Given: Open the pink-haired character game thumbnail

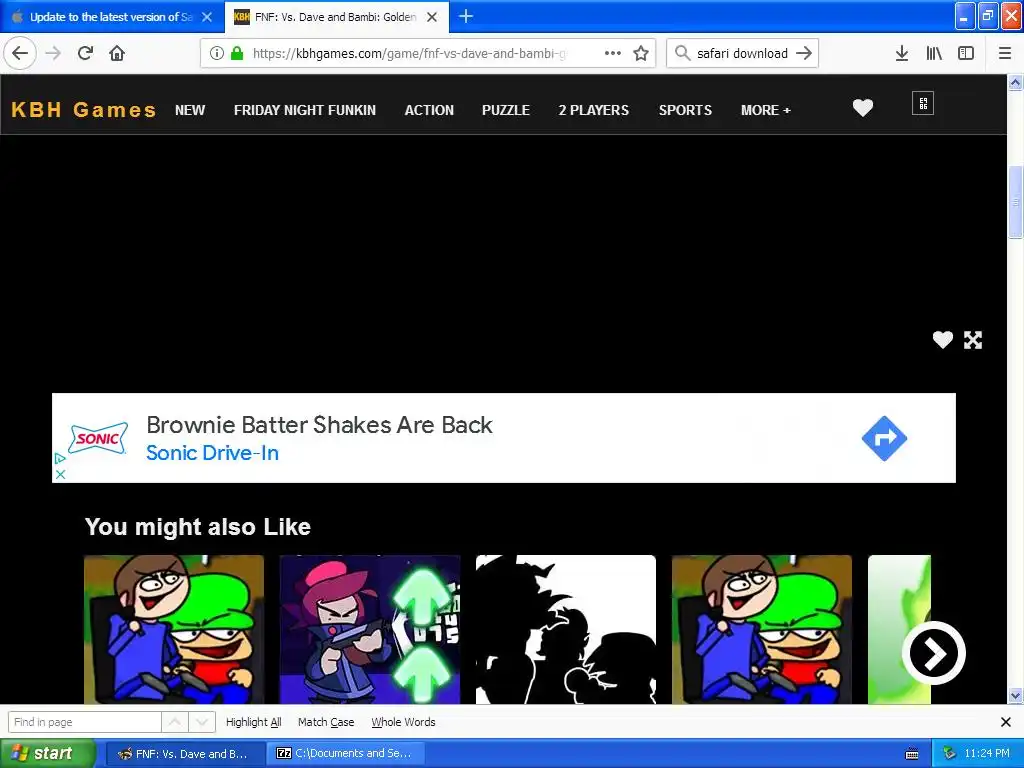Looking at the screenshot, I should (x=370, y=630).
